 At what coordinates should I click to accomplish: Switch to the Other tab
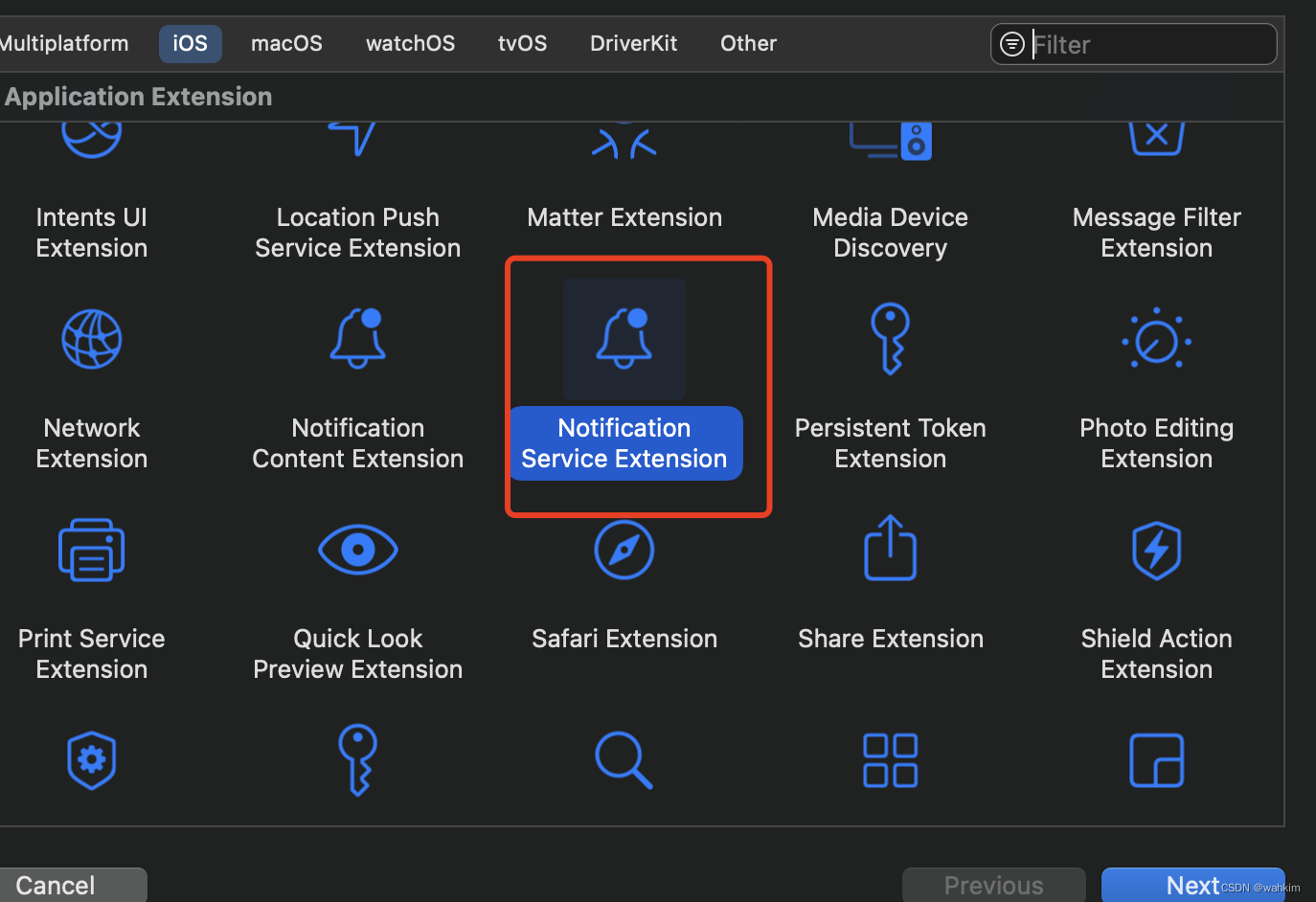click(749, 43)
